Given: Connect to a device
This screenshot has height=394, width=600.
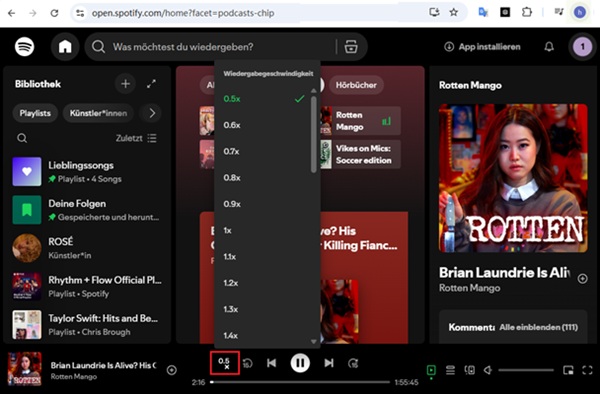Looking at the screenshot, I should (x=470, y=370).
